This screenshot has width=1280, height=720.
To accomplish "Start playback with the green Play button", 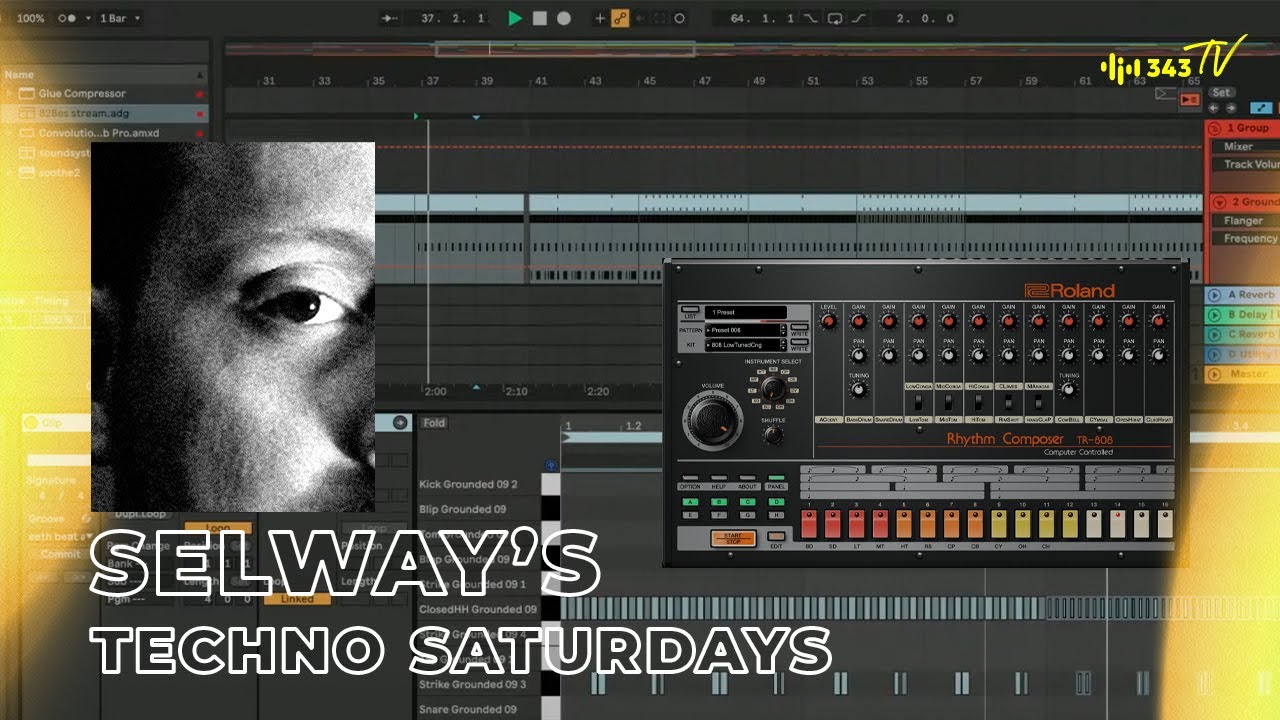I will [515, 18].
